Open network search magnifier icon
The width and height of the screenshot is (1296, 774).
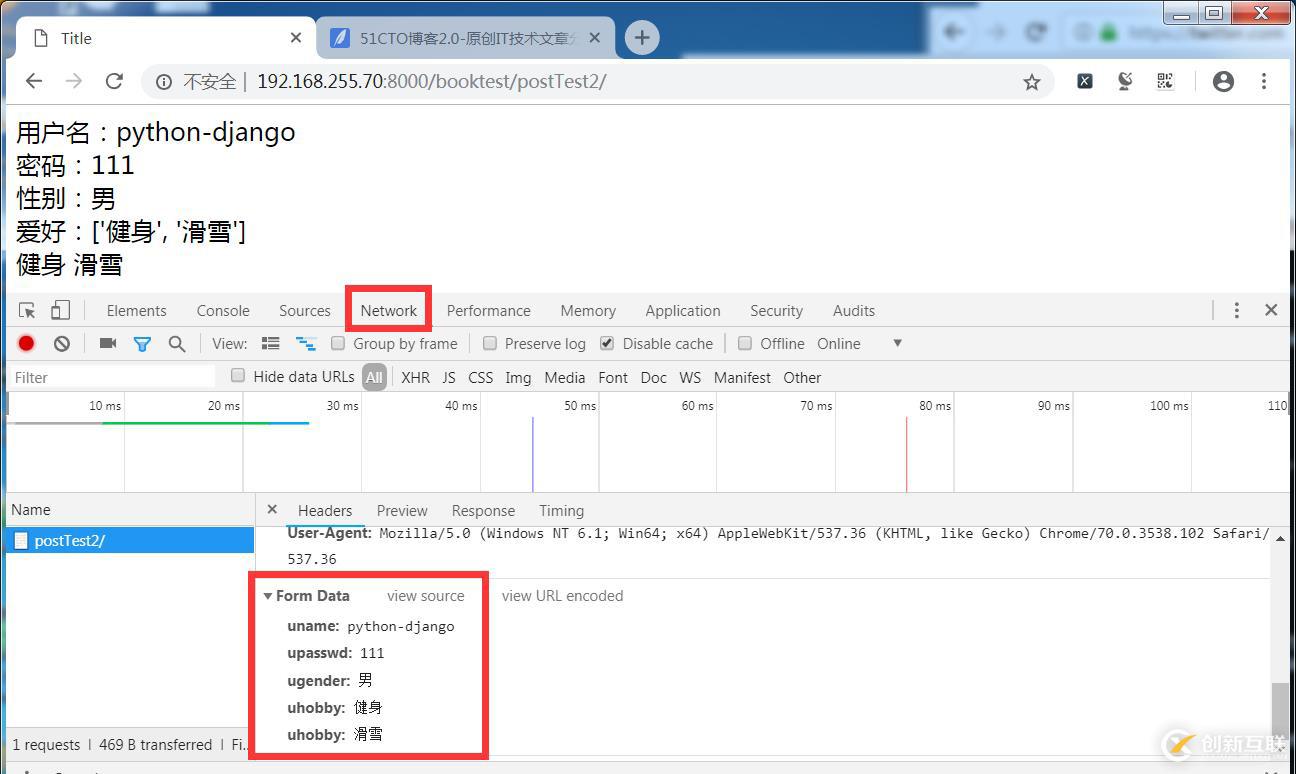tap(177, 344)
